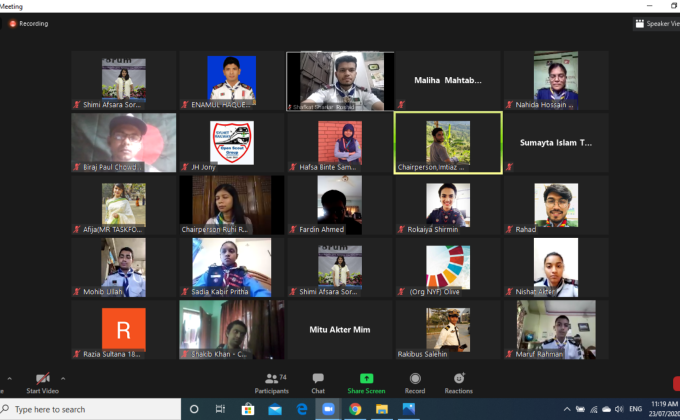Select Maruf Rahman video tile
The width and height of the screenshot is (680, 420).
coord(556,330)
